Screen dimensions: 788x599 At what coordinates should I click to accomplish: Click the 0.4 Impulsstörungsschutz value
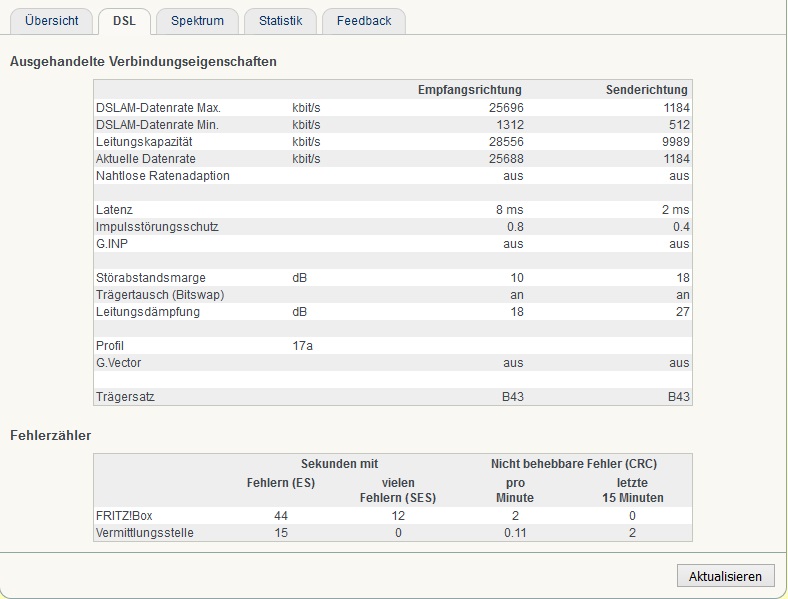pos(681,227)
